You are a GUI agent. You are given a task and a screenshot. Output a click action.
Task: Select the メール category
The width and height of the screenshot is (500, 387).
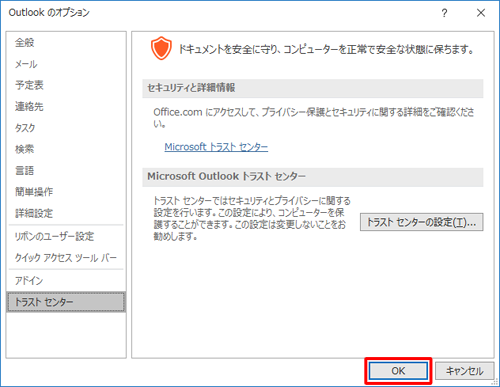[66, 64]
